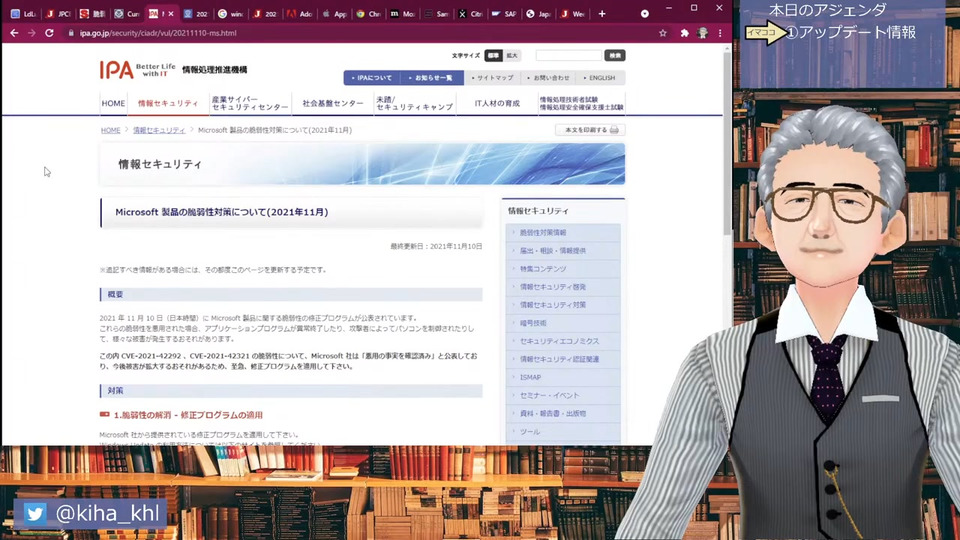Switch to the SAP tab
This screenshot has width=960, height=540.
504,13
